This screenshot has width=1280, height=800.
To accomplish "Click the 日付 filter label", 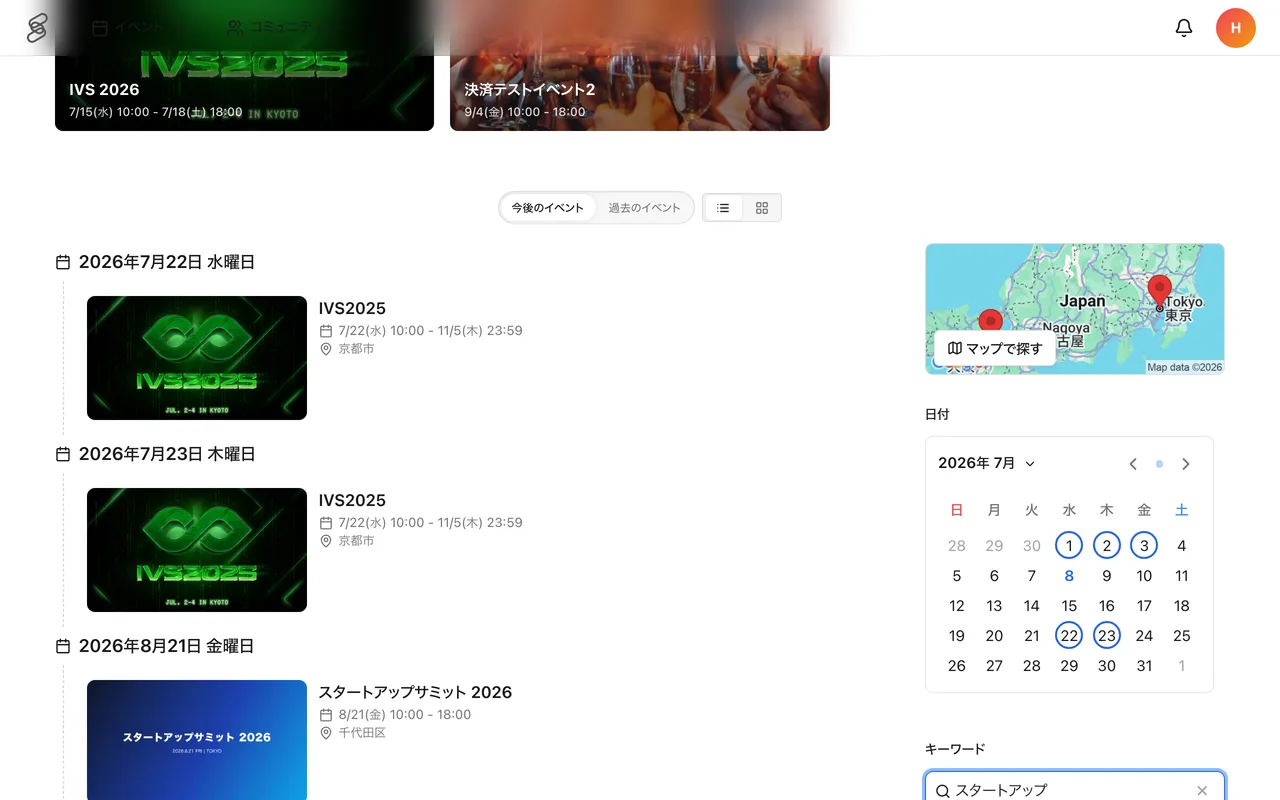I will tap(937, 414).
